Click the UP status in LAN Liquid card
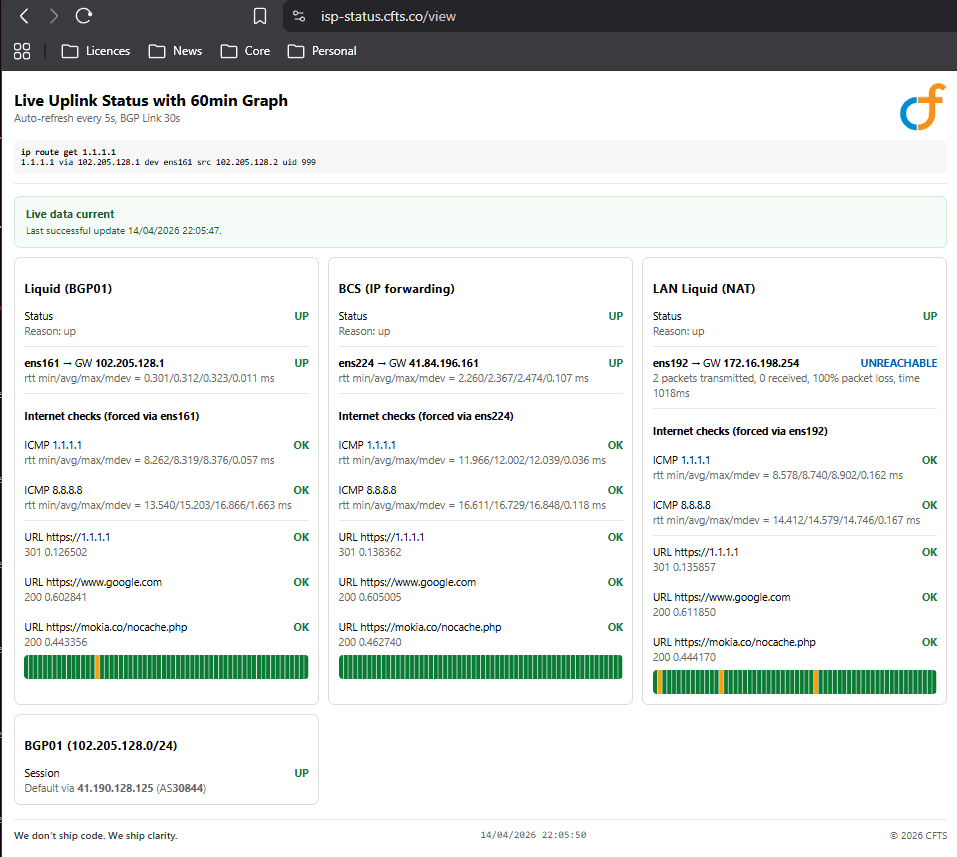The width and height of the screenshot is (957, 857). (930, 316)
